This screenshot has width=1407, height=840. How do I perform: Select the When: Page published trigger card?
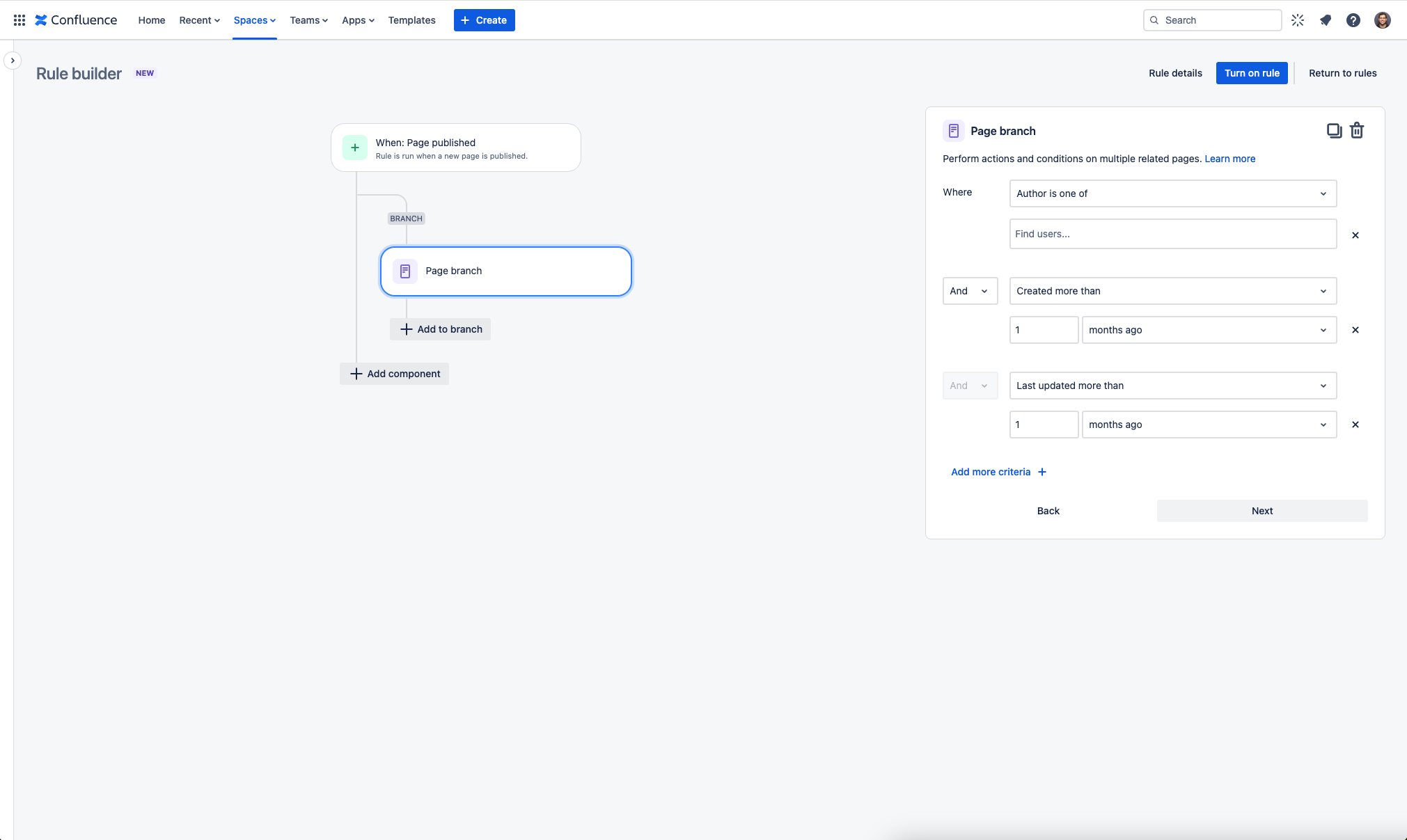click(x=456, y=148)
